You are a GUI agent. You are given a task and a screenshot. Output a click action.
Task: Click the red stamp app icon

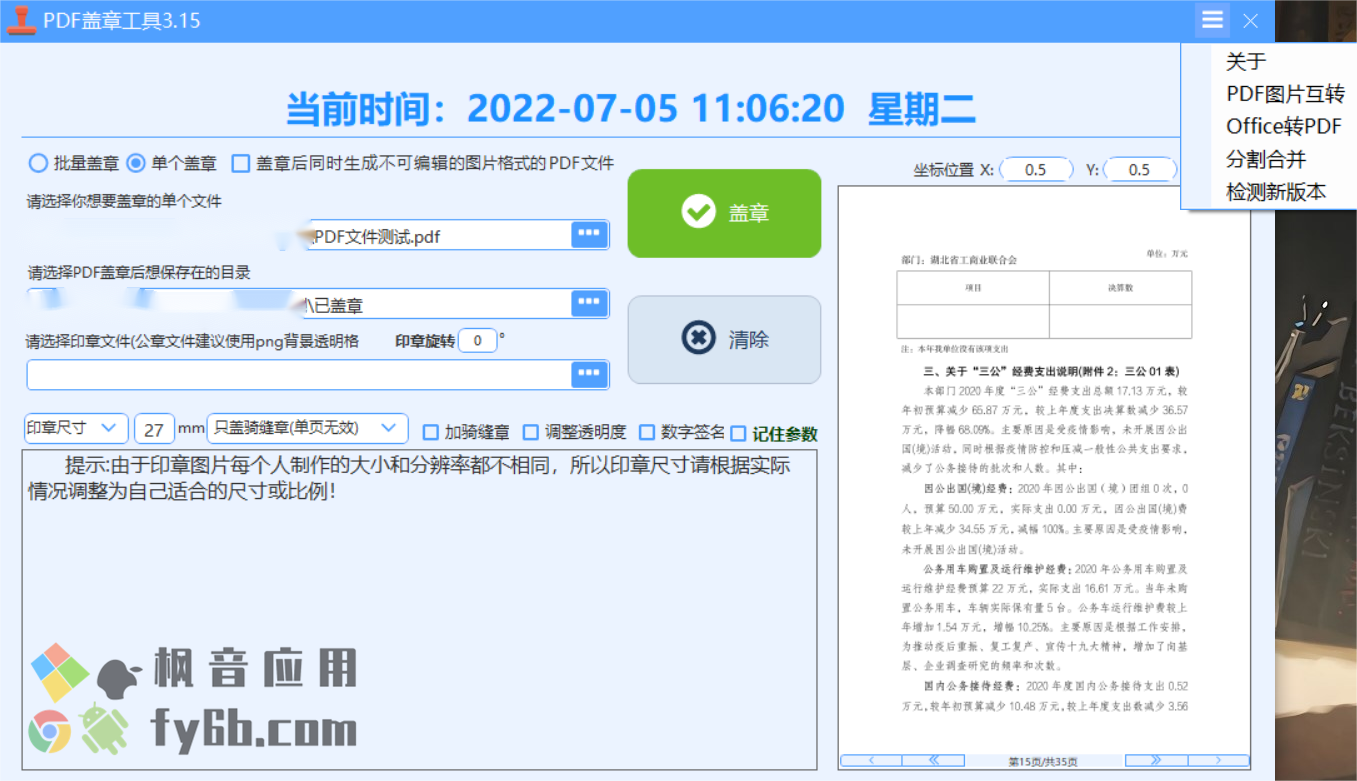[x=22, y=20]
